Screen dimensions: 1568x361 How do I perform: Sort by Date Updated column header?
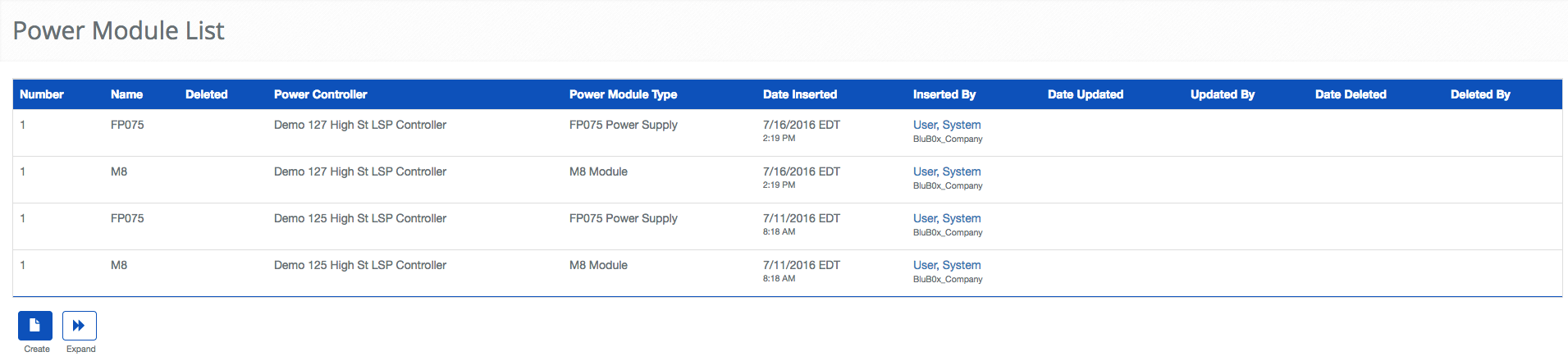(x=1085, y=94)
